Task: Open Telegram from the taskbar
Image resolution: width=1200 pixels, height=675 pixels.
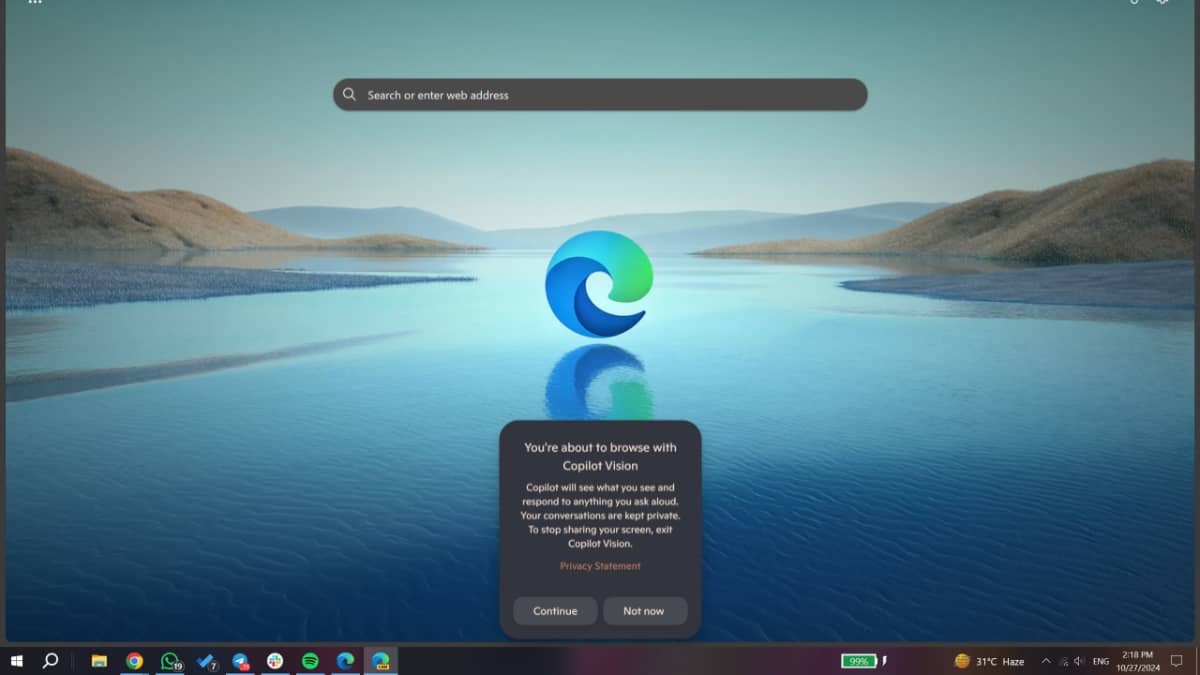Action: [x=241, y=661]
